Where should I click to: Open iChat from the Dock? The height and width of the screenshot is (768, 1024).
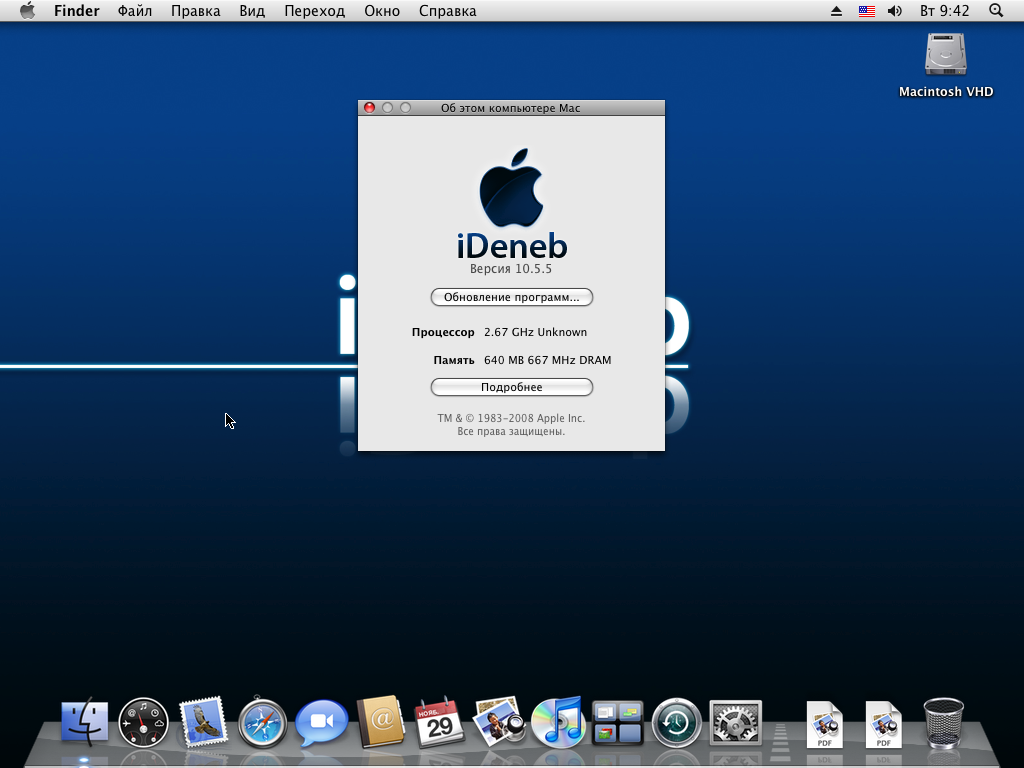pyautogui.click(x=322, y=722)
